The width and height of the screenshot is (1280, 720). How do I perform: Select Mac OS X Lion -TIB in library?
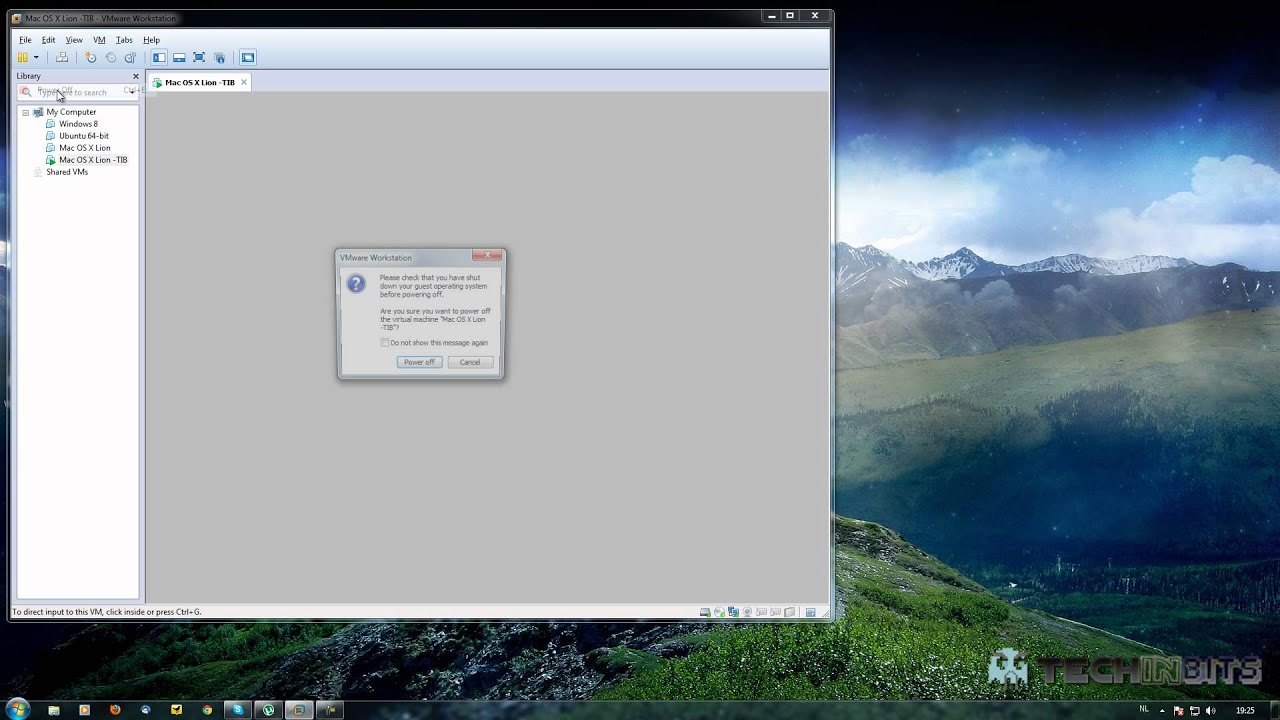point(93,160)
